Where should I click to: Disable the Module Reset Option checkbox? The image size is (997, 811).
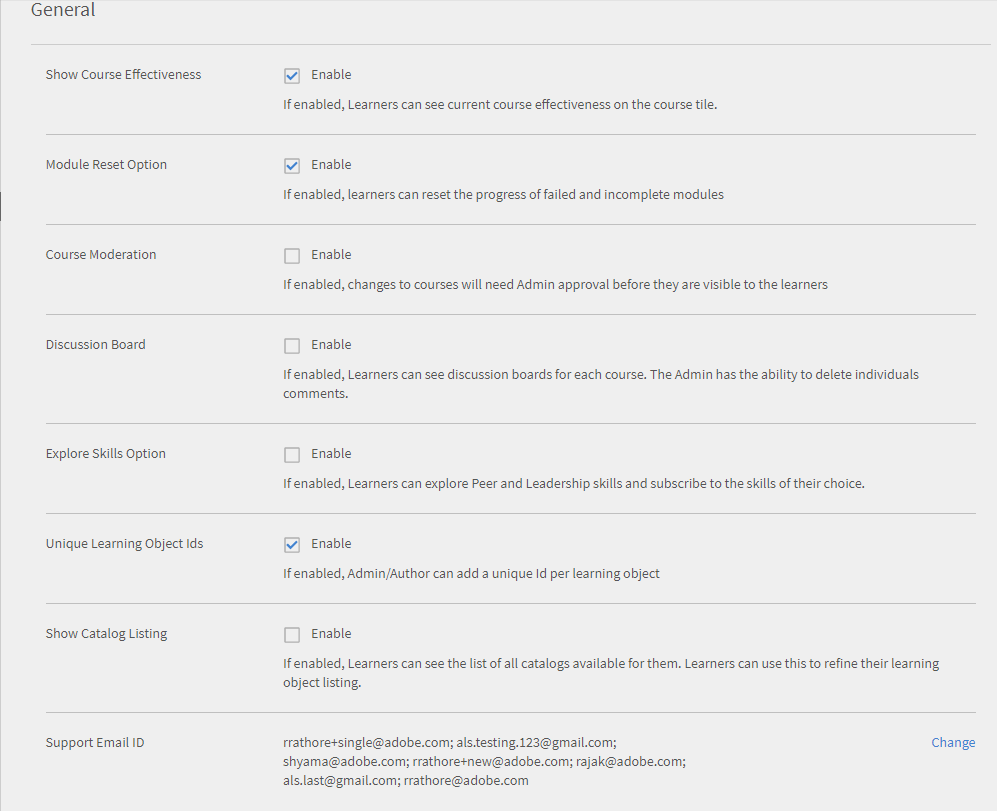(x=292, y=165)
